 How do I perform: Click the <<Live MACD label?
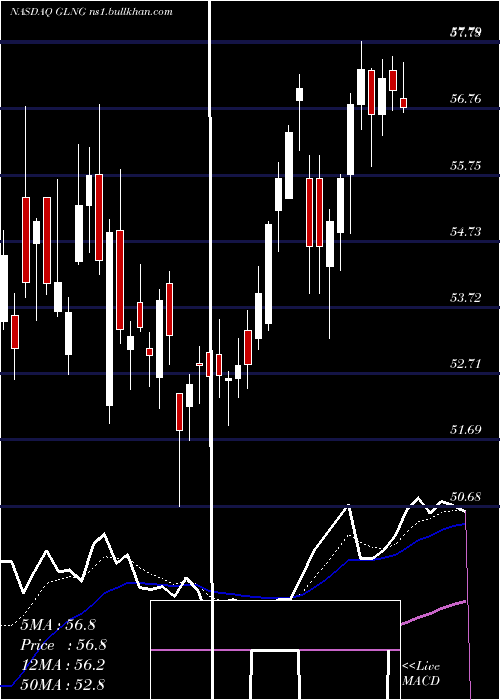tap(421, 674)
